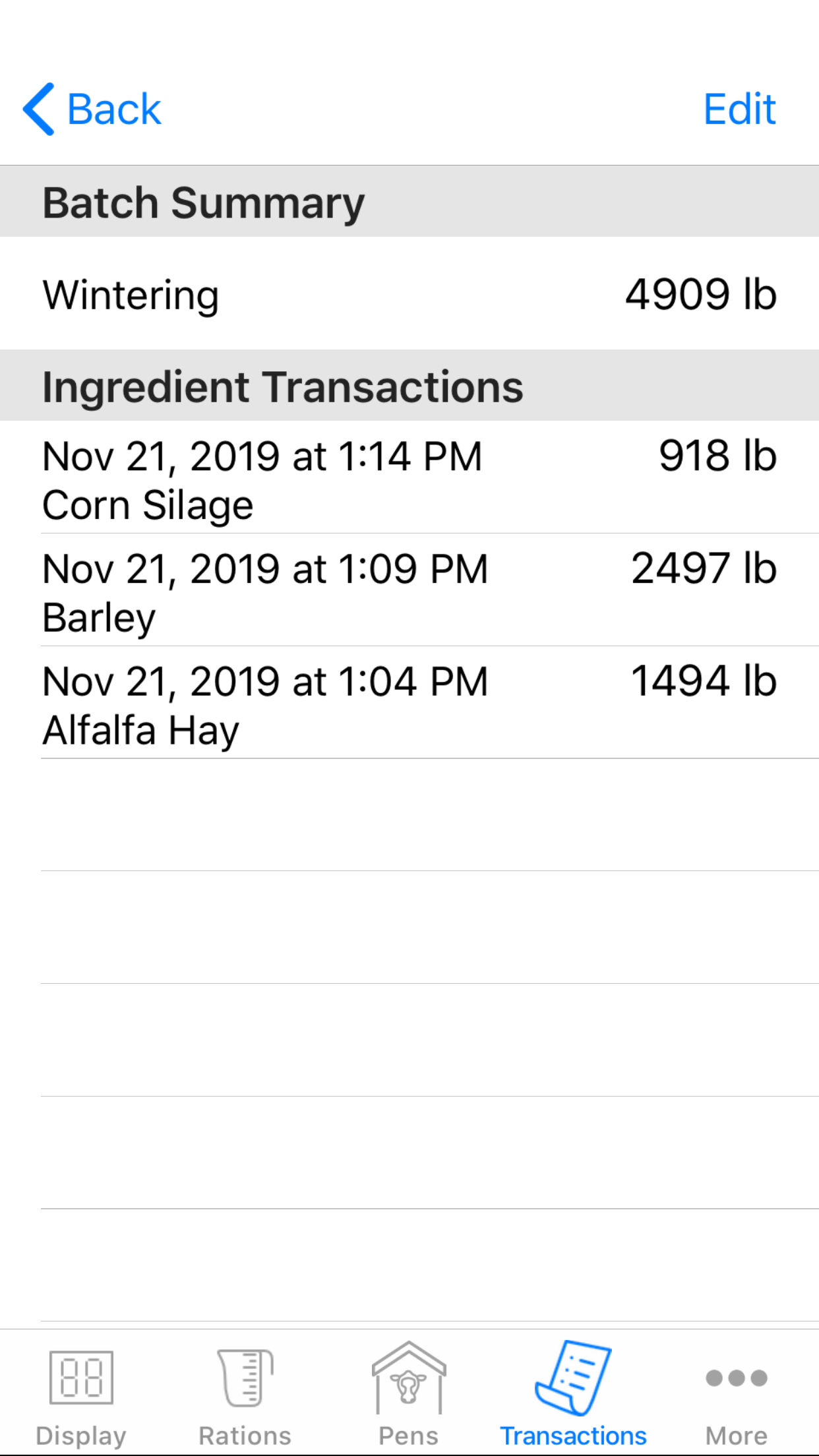
Task: Tap the Back text label
Action: tap(114, 109)
